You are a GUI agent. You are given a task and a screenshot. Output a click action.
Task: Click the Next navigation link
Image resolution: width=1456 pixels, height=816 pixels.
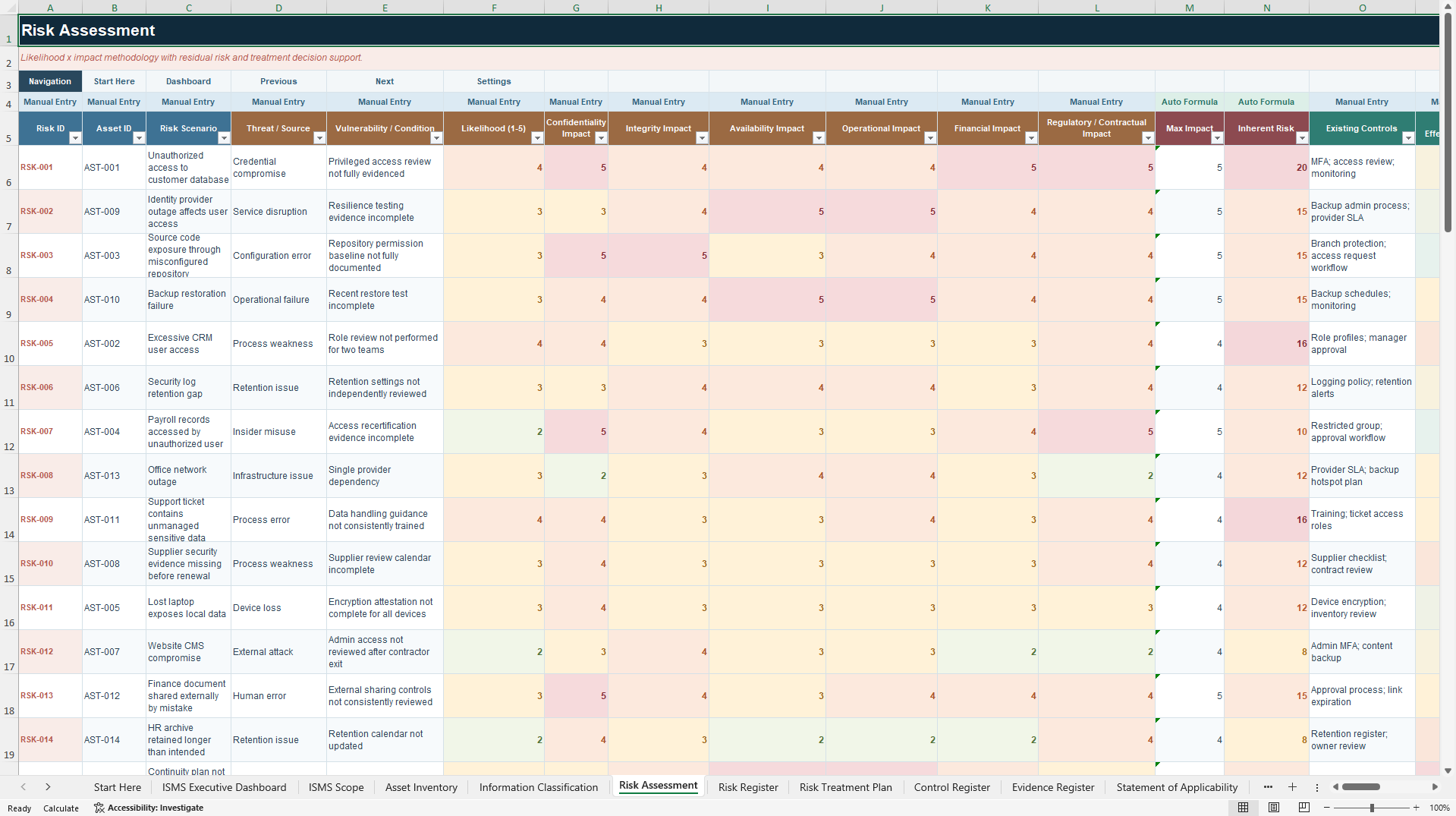(x=385, y=81)
